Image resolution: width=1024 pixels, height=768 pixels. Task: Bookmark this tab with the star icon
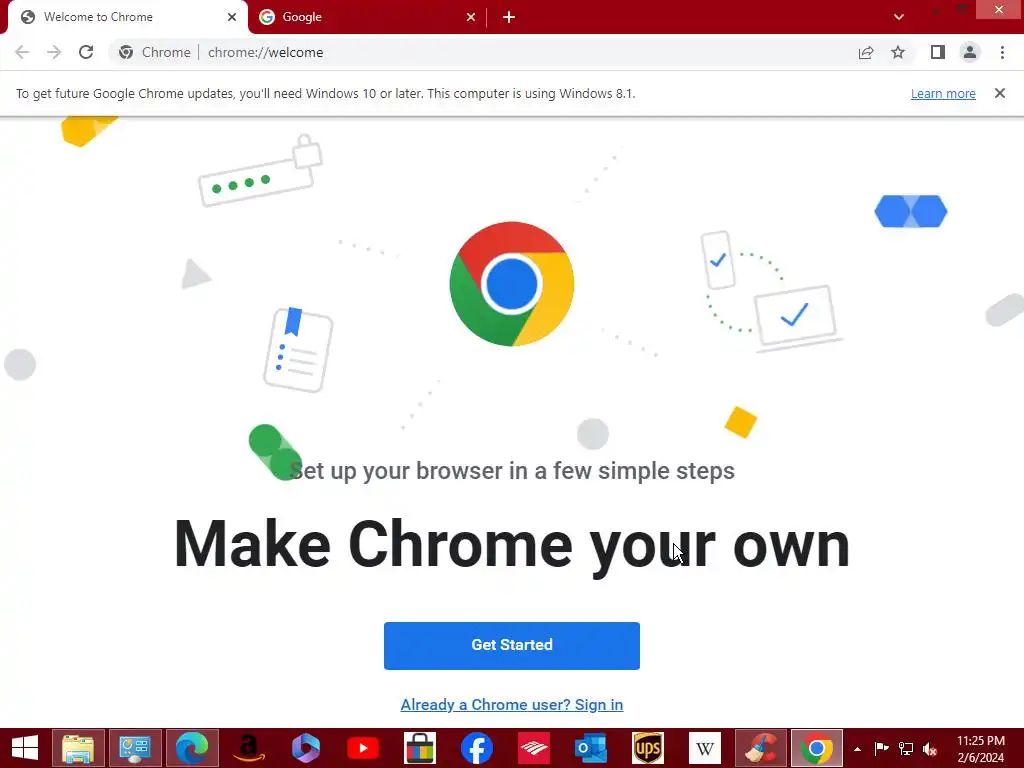(898, 52)
